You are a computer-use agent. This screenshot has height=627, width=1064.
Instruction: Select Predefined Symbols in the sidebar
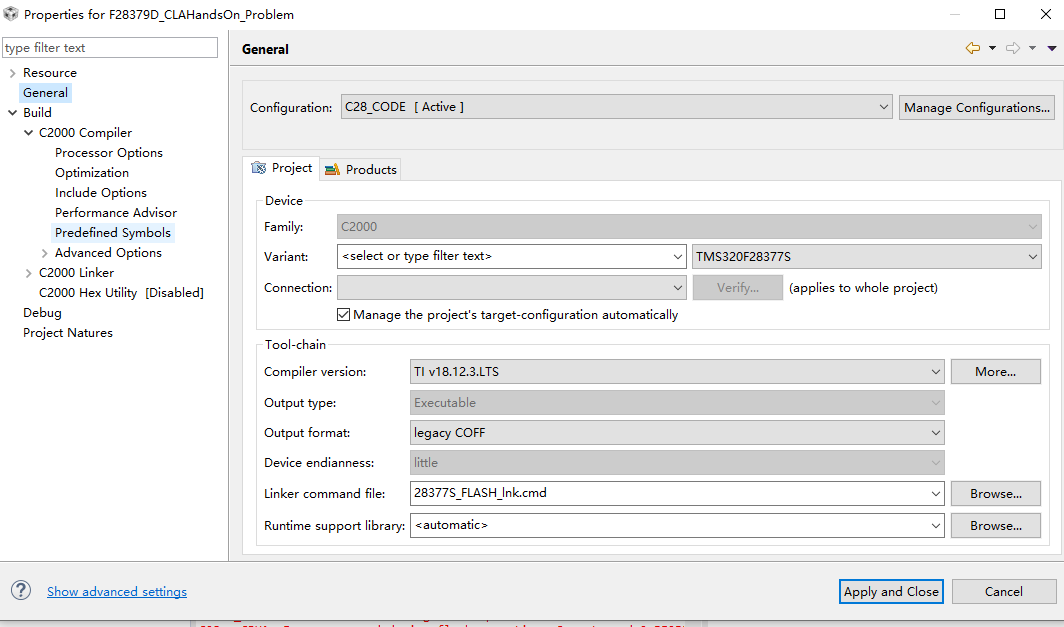113,232
